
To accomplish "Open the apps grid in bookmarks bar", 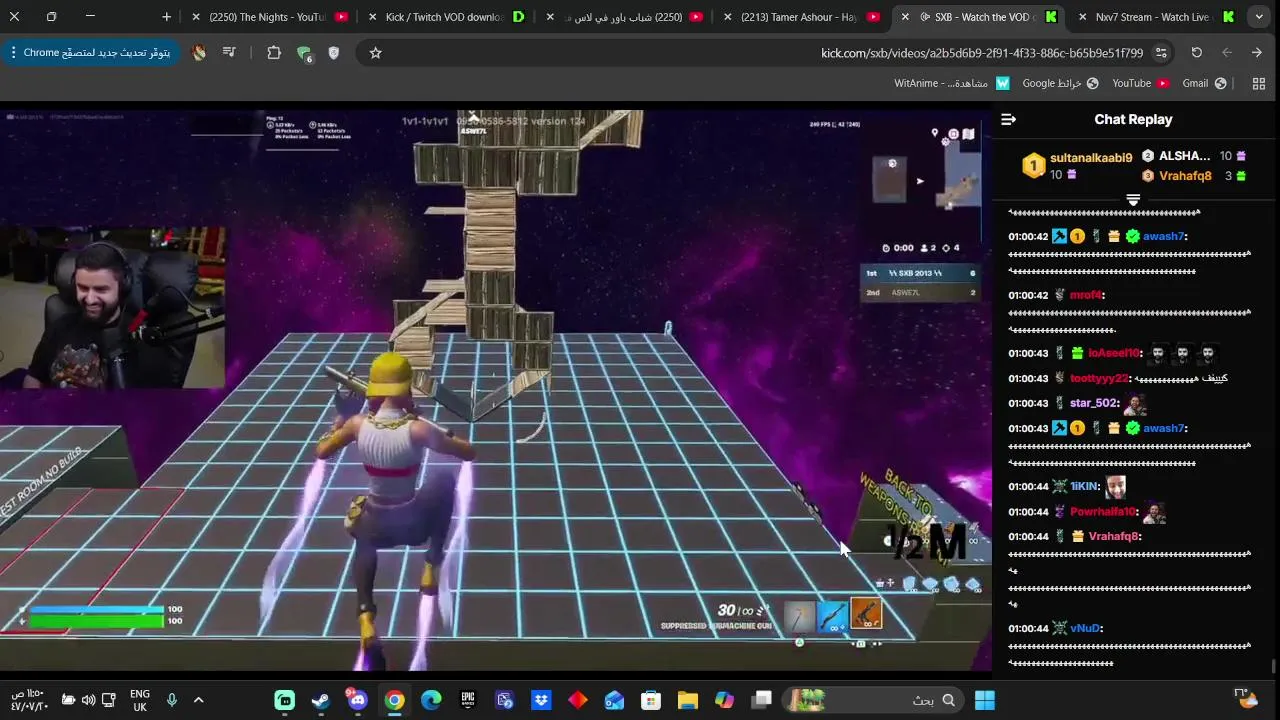I will [x=1259, y=83].
